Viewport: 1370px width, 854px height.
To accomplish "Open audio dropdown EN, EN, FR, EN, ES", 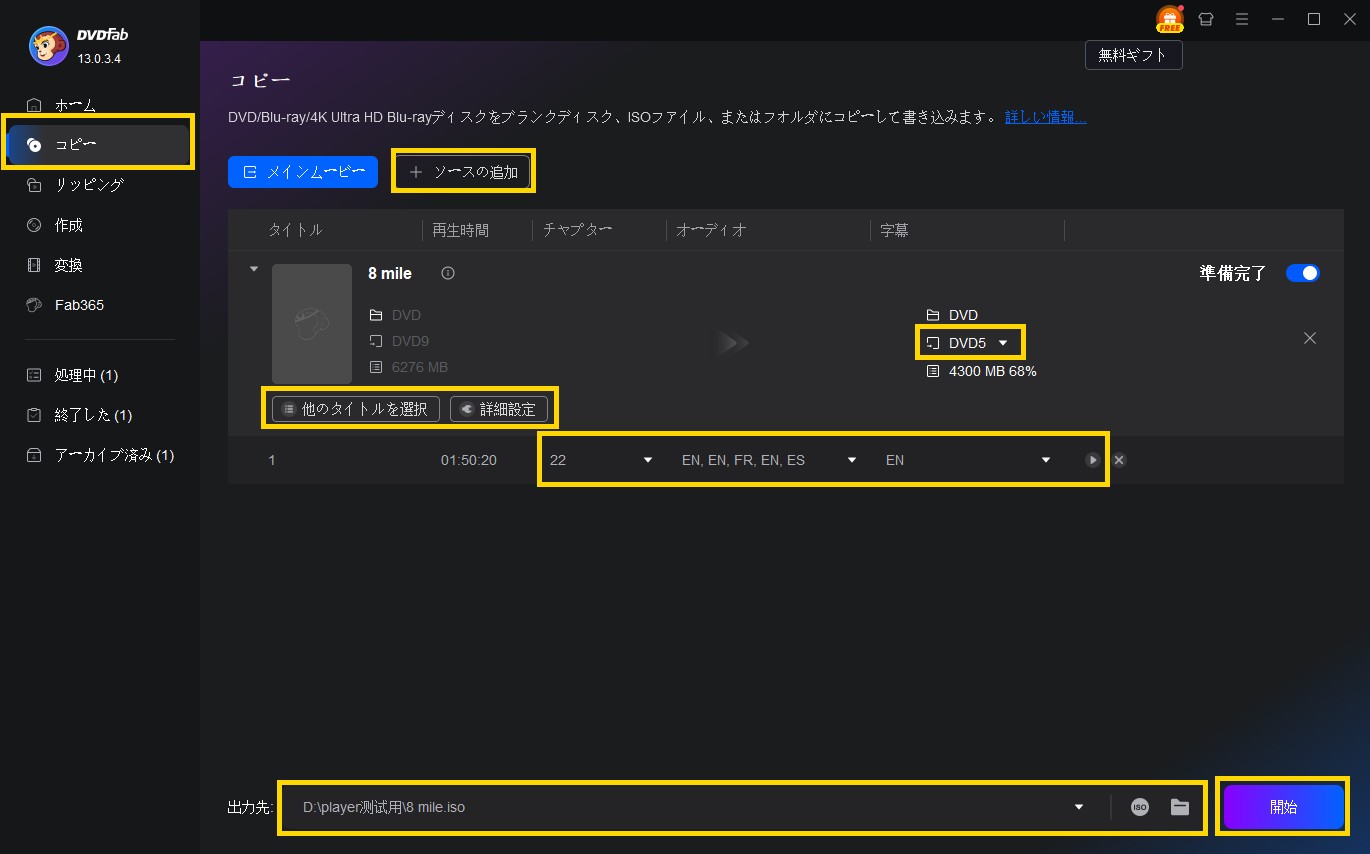I will [x=769, y=460].
